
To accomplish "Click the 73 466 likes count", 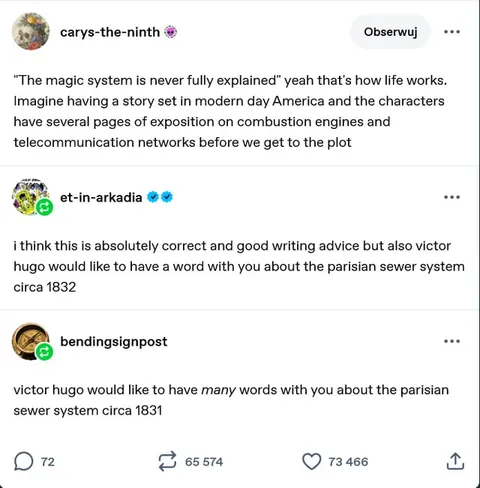I will pyautogui.click(x=348, y=462).
